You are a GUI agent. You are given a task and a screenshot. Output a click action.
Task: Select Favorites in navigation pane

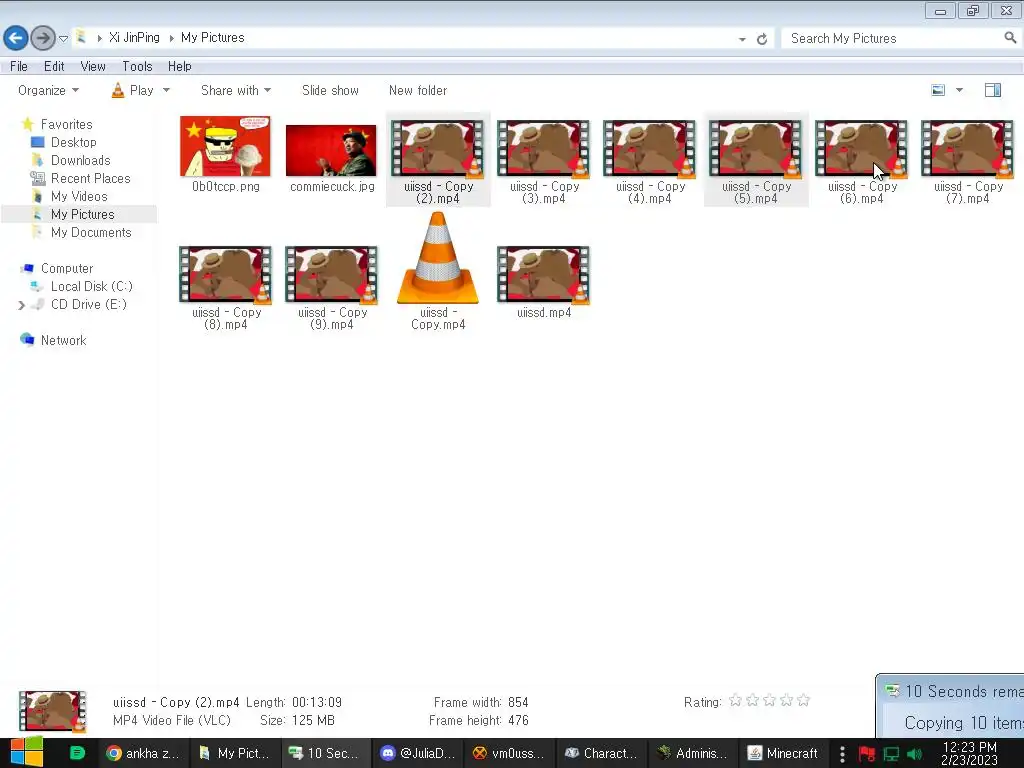click(66, 124)
